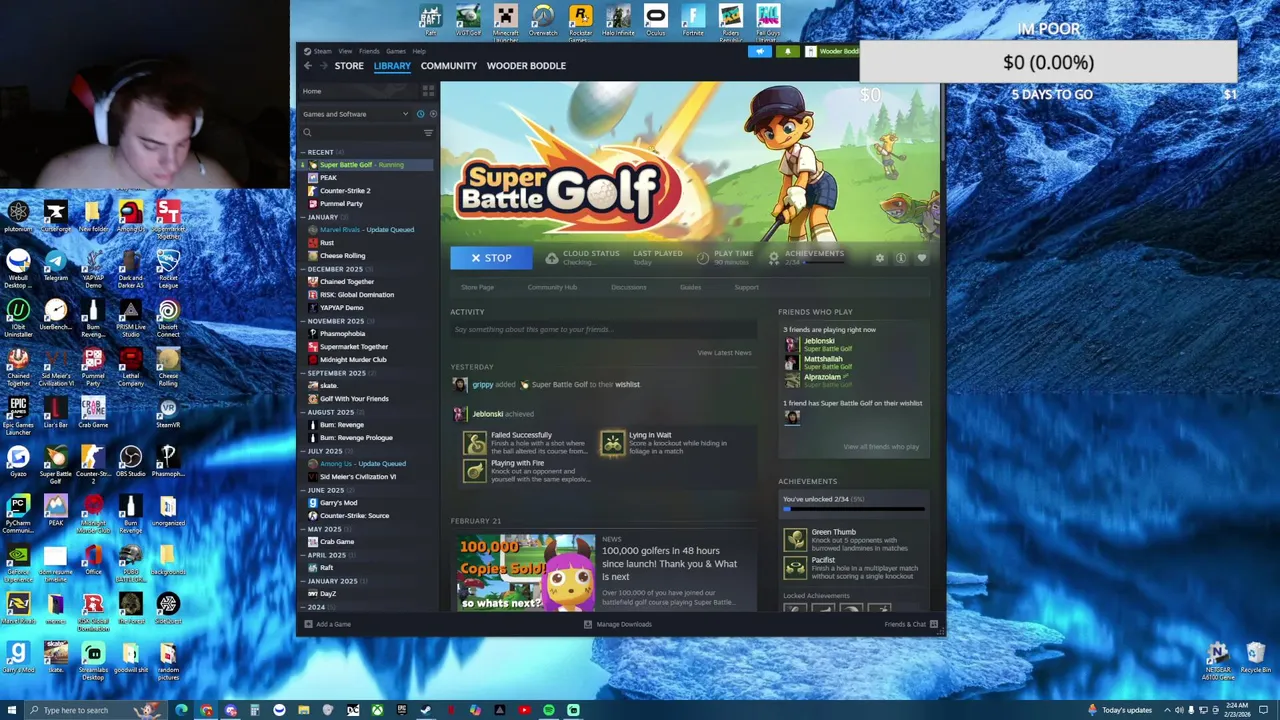Collapse the JANUARY section
Image resolution: width=1280 pixels, height=720 pixels.
click(303, 217)
